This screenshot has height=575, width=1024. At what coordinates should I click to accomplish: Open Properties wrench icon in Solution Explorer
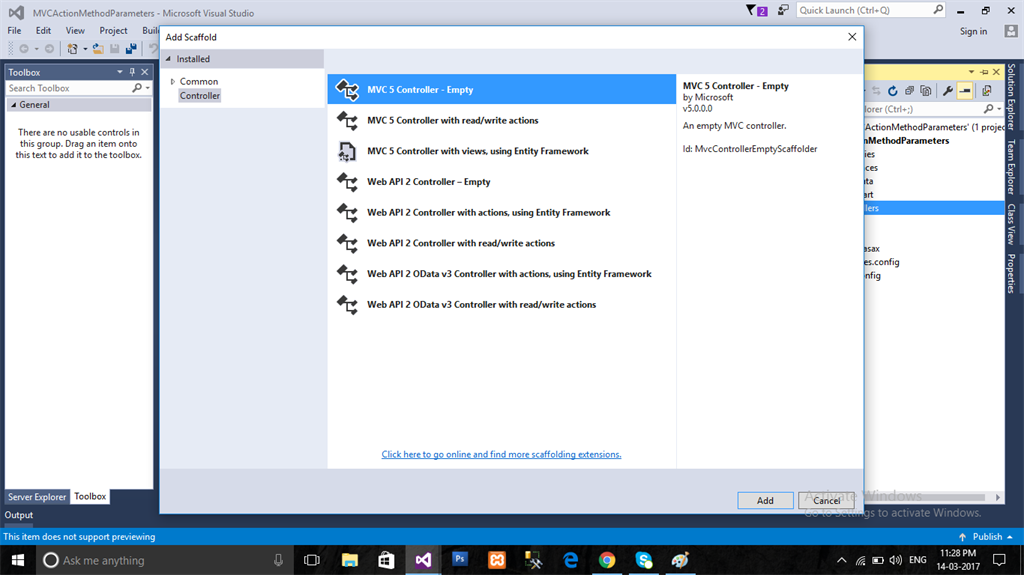[948, 91]
